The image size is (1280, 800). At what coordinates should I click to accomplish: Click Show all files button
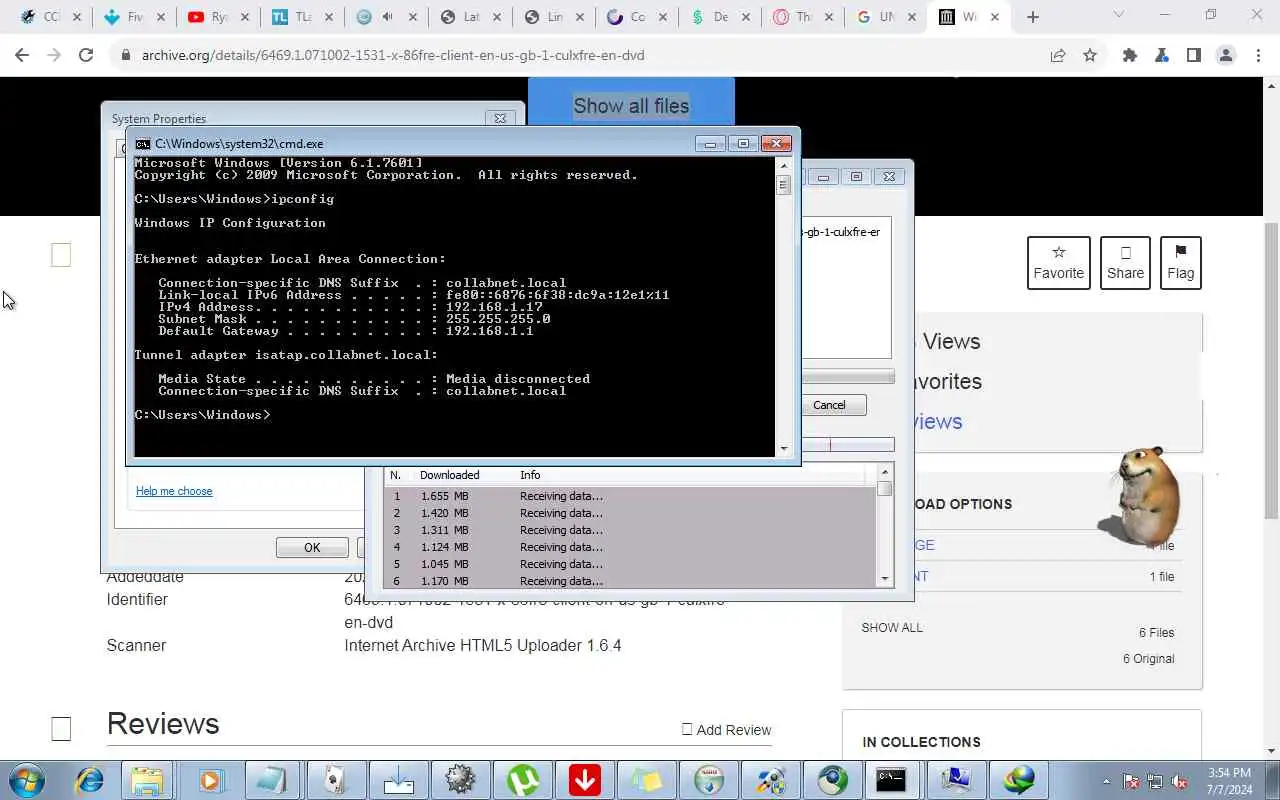pos(631,106)
